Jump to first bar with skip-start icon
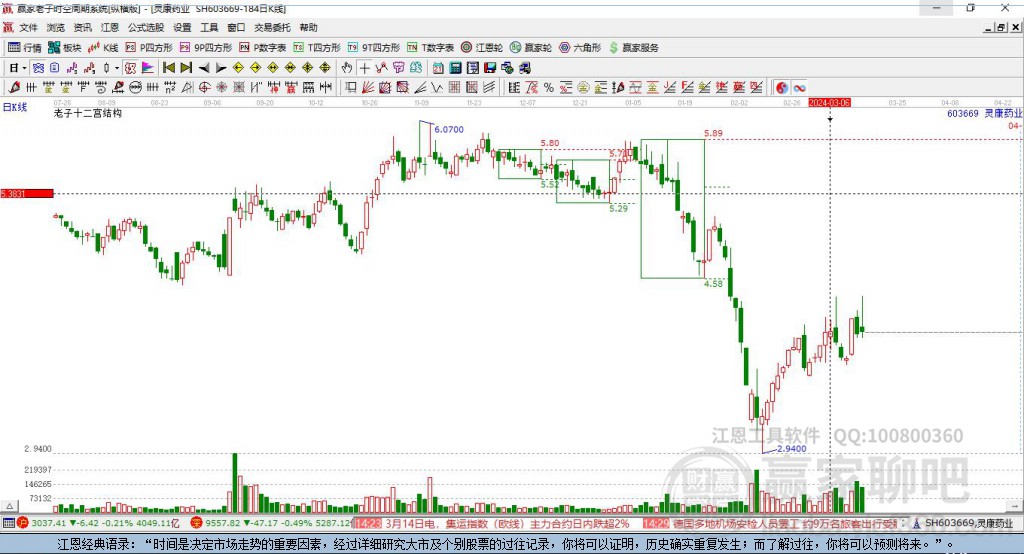Image resolution: width=1024 pixels, height=554 pixels. (168, 67)
